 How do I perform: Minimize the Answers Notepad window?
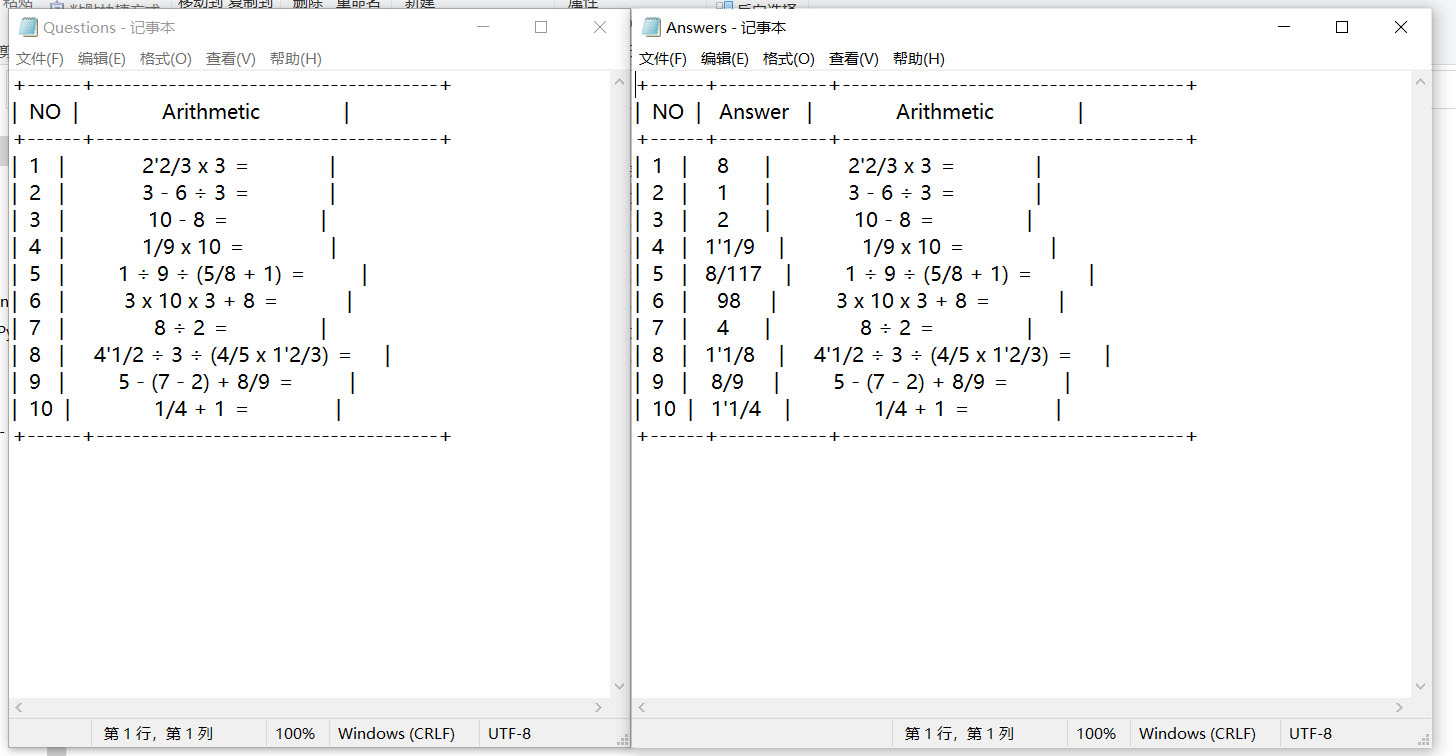point(1283,27)
